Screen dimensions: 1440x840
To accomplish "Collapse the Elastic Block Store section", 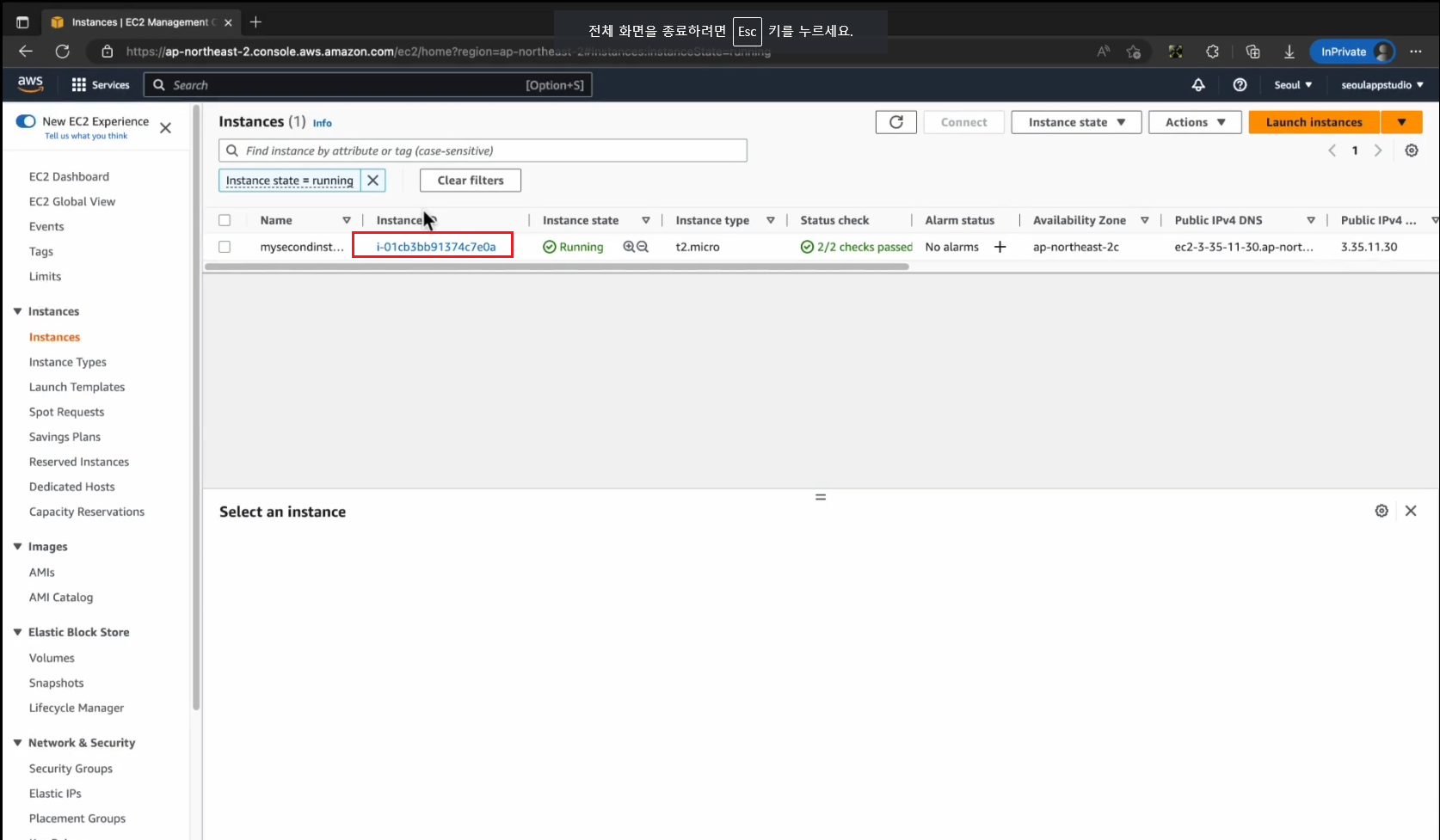I will 17,632.
